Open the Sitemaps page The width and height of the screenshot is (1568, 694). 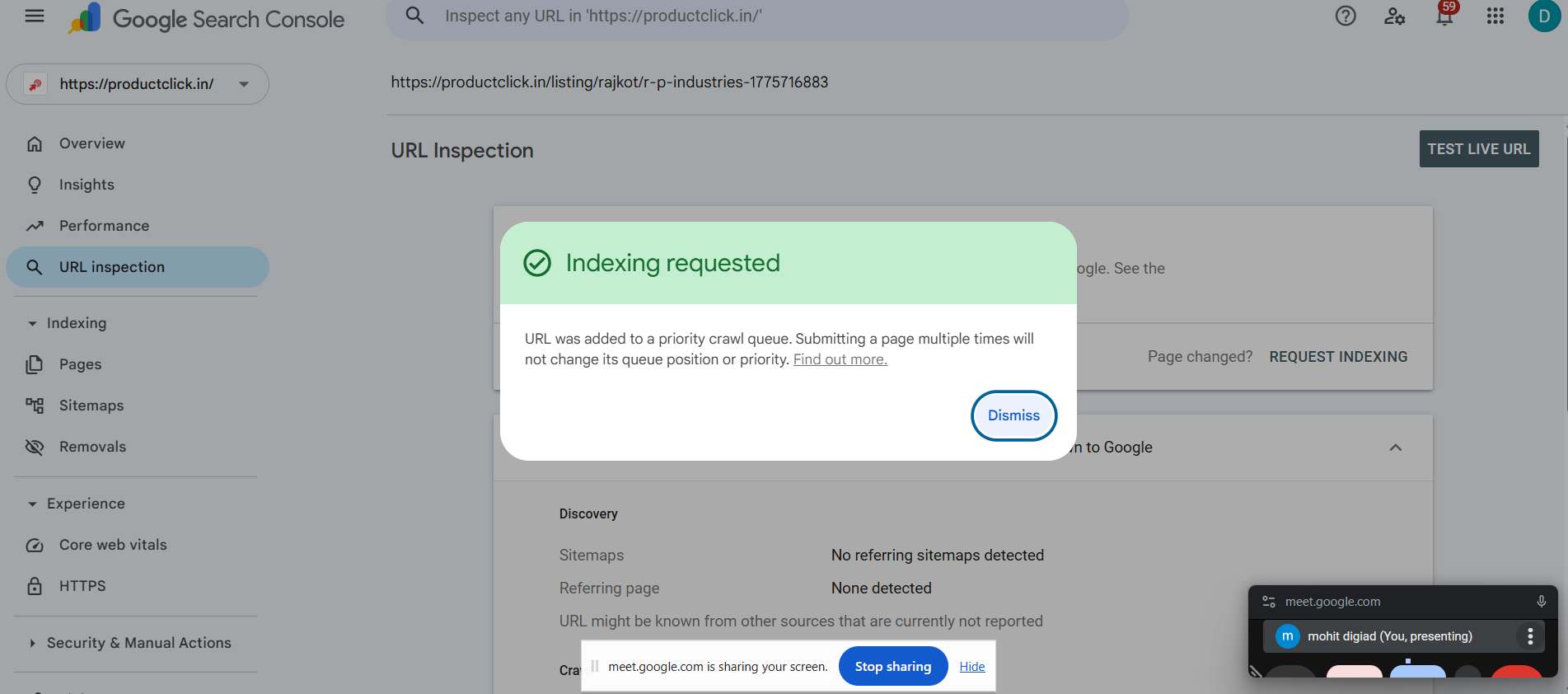(x=91, y=406)
